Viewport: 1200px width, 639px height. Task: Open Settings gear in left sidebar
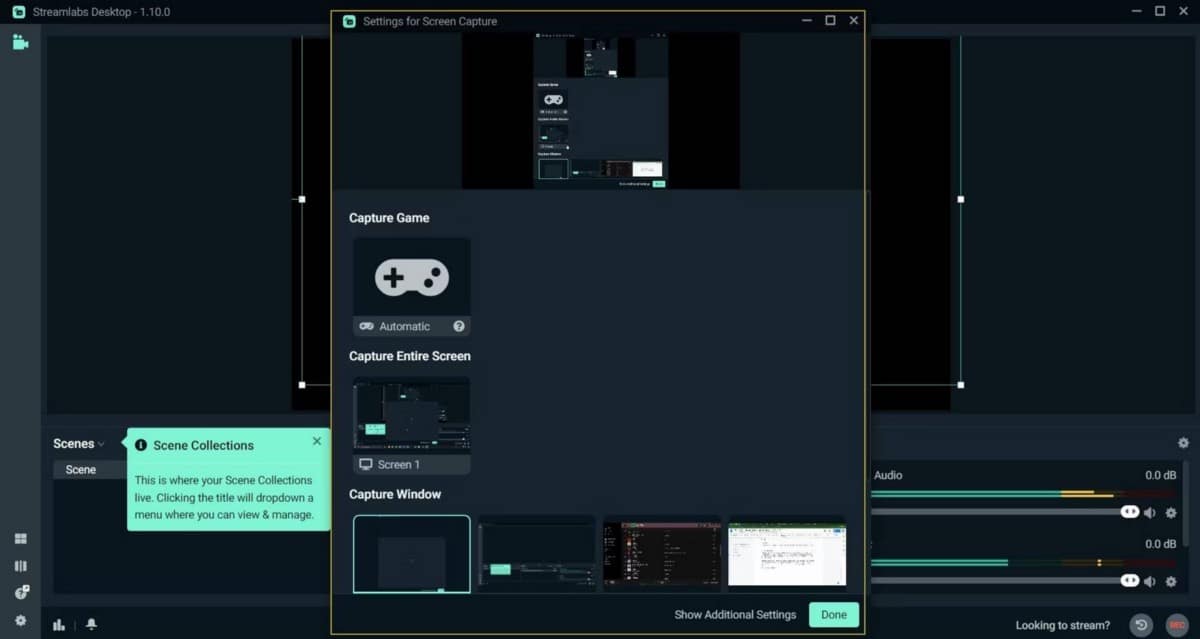pyautogui.click(x=20, y=620)
